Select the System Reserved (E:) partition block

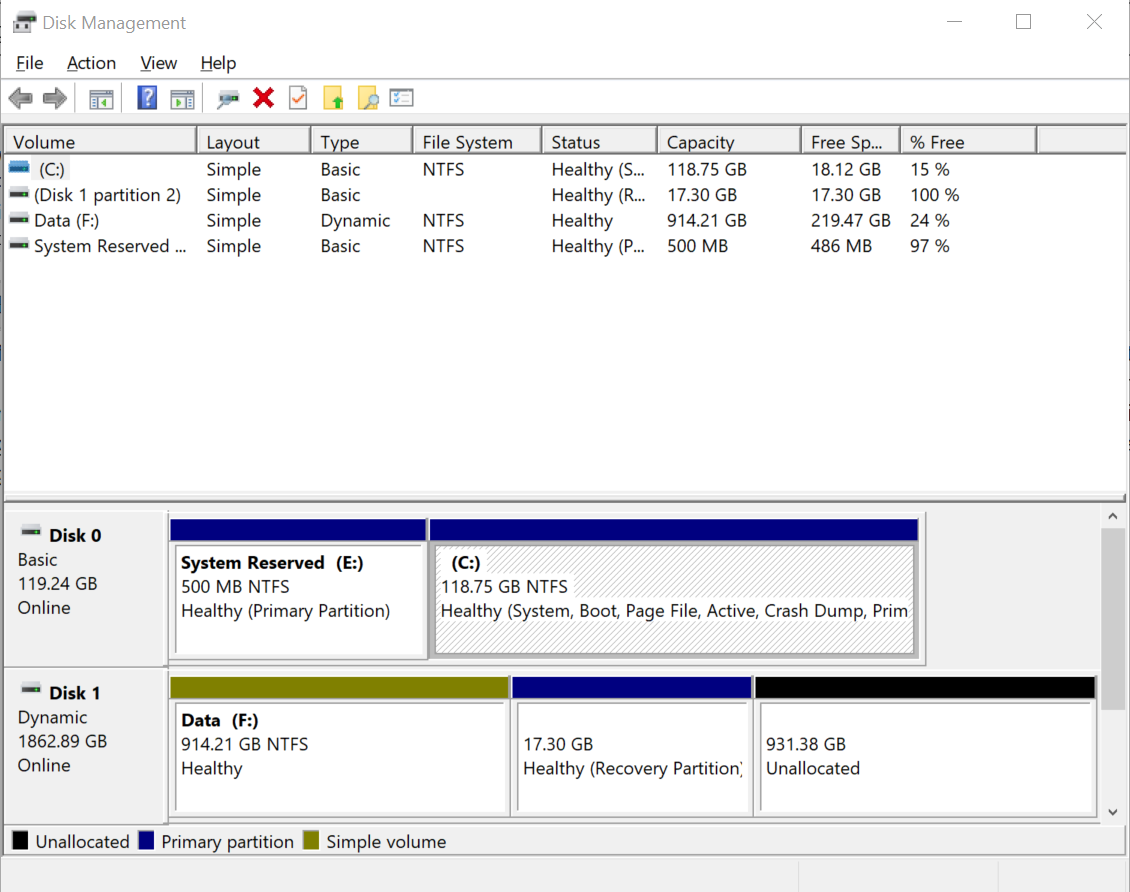pos(298,595)
